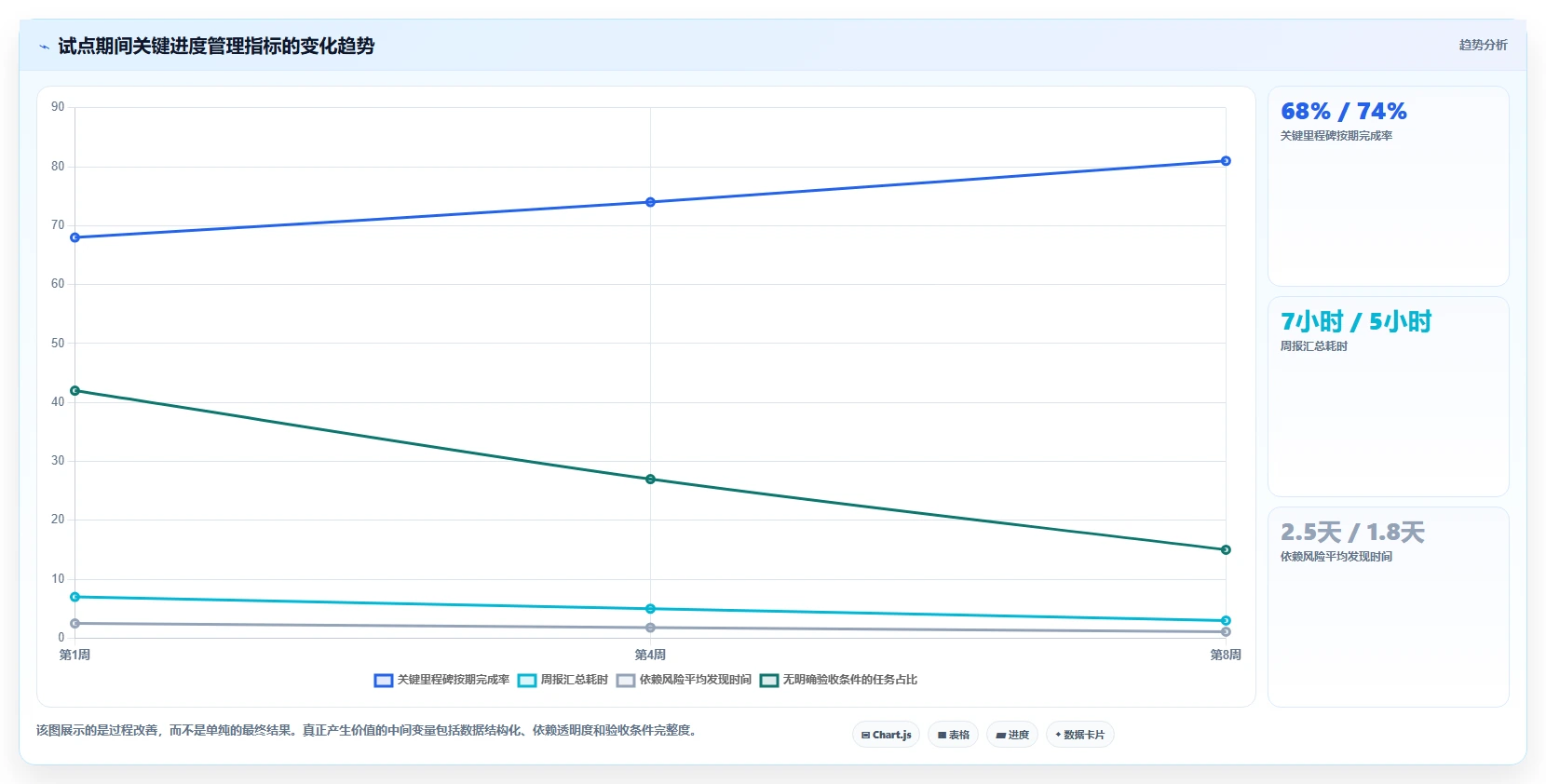Click the square icon inside 表格 chip
The width and height of the screenshot is (1546, 784).
tap(942, 735)
